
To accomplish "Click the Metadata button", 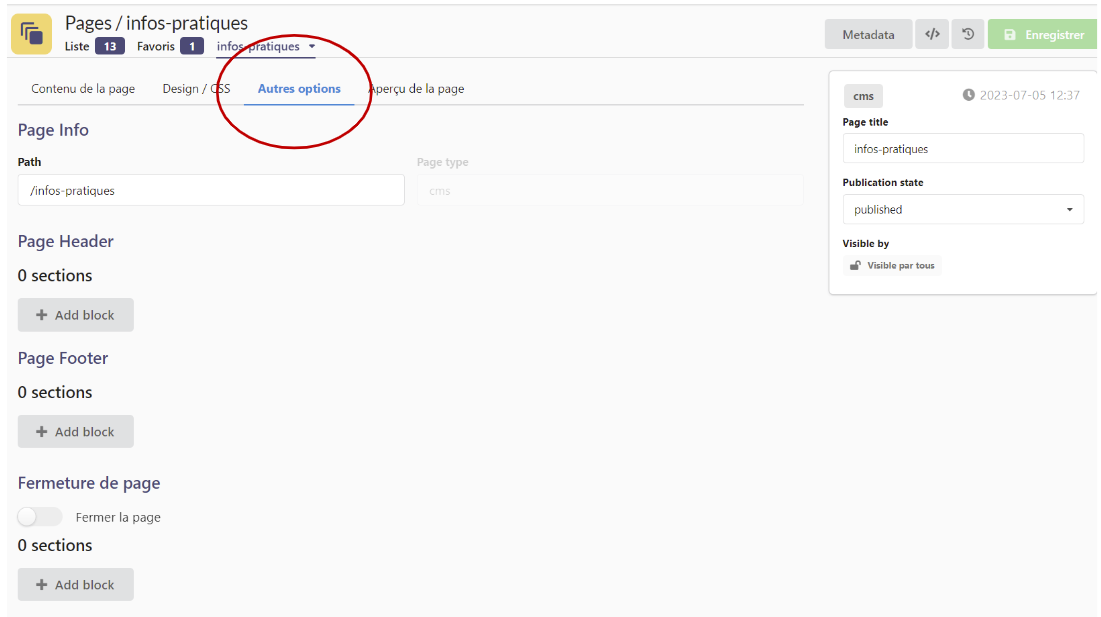I will pos(868,35).
